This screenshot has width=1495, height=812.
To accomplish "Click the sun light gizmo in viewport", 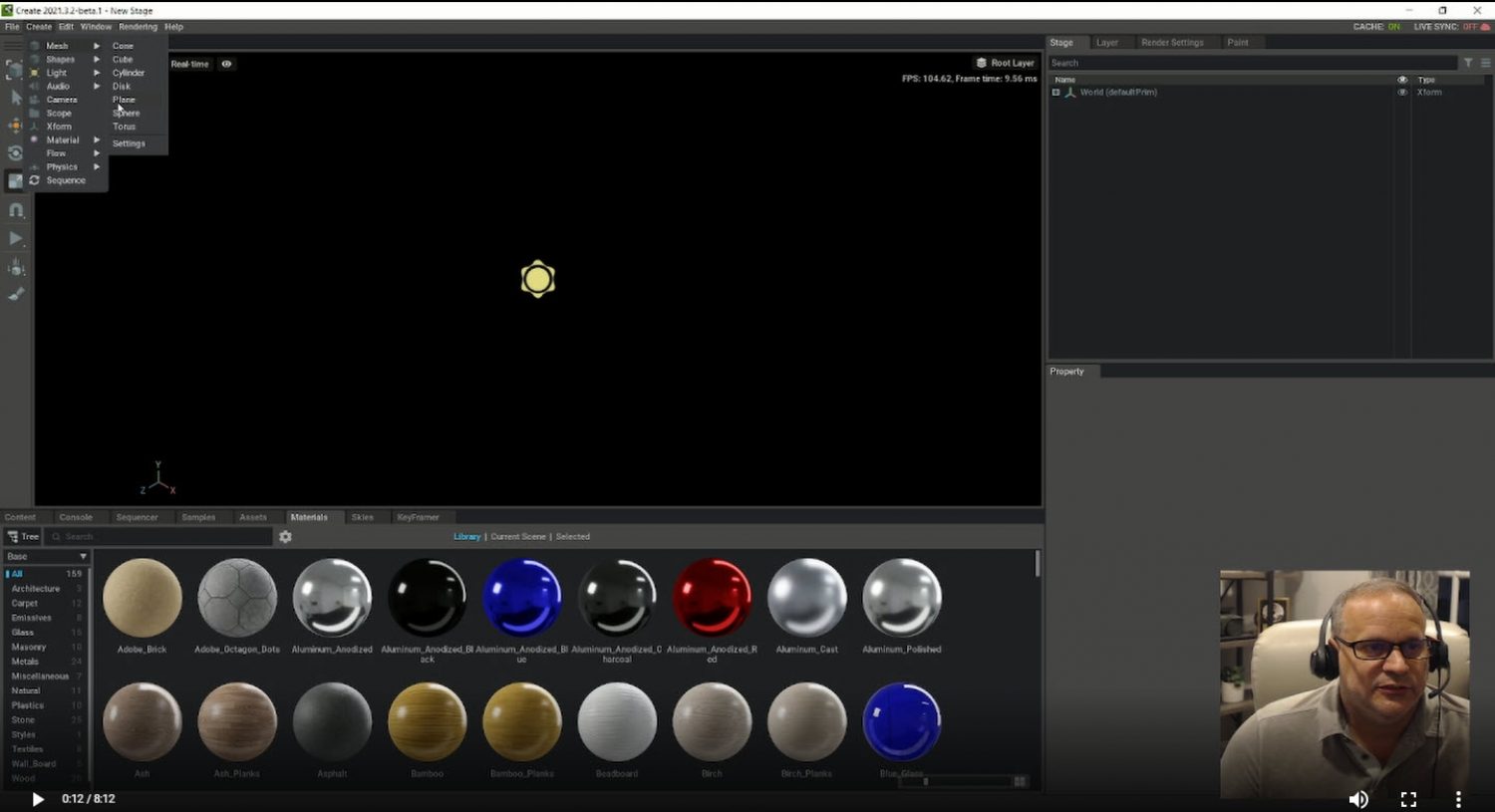I will (x=537, y=280).
